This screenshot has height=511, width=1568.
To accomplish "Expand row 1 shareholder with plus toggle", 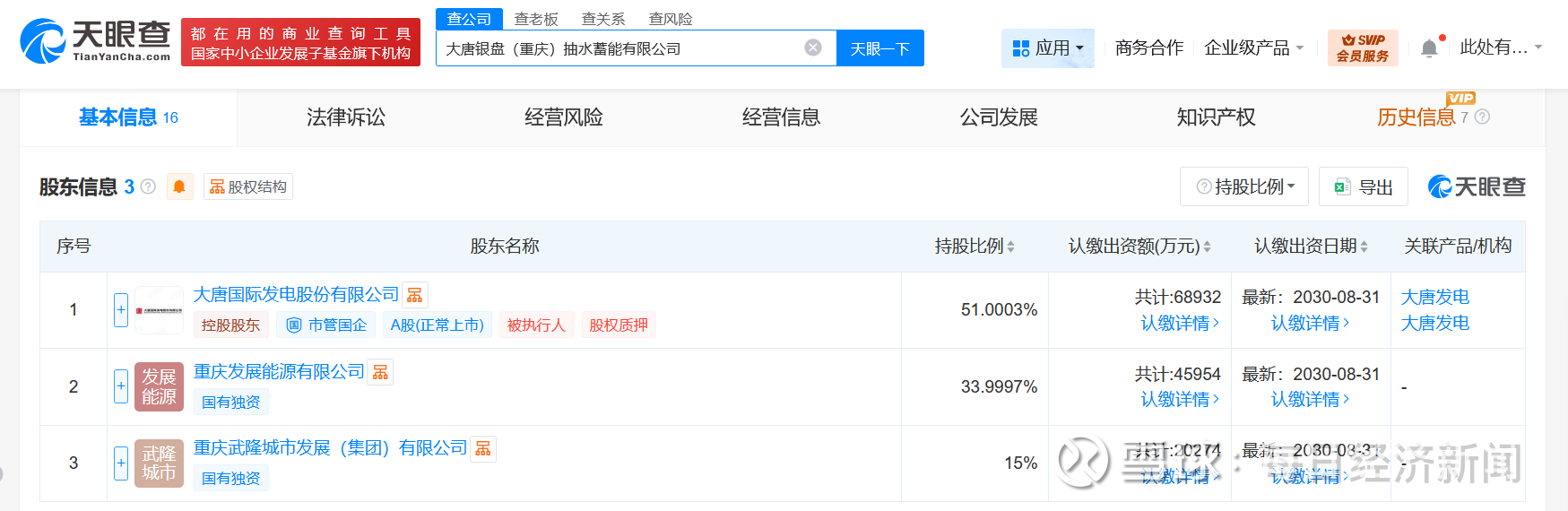I will coord(121,310).
